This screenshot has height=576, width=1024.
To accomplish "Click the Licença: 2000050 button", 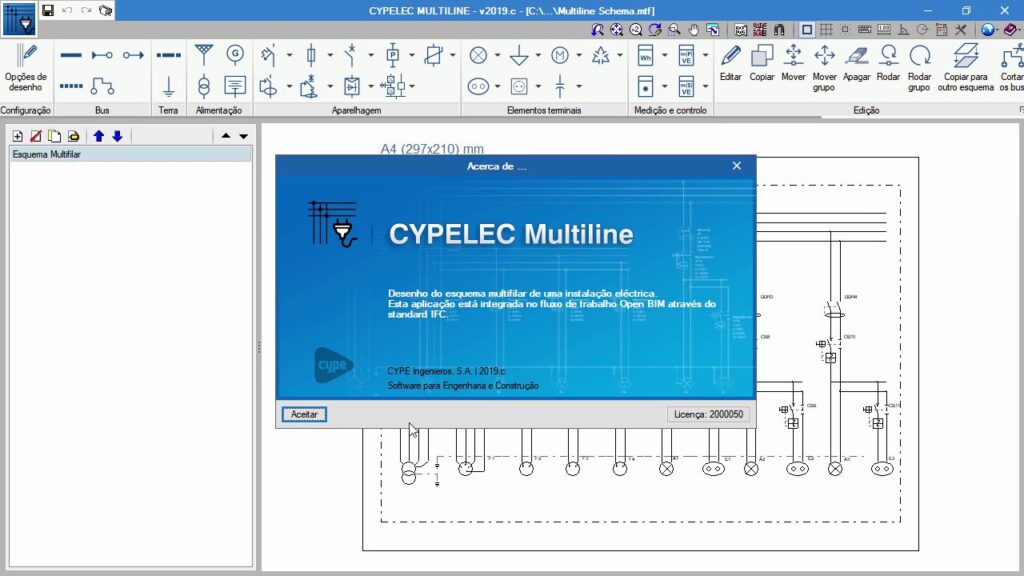I will click(x=708, y=414).
